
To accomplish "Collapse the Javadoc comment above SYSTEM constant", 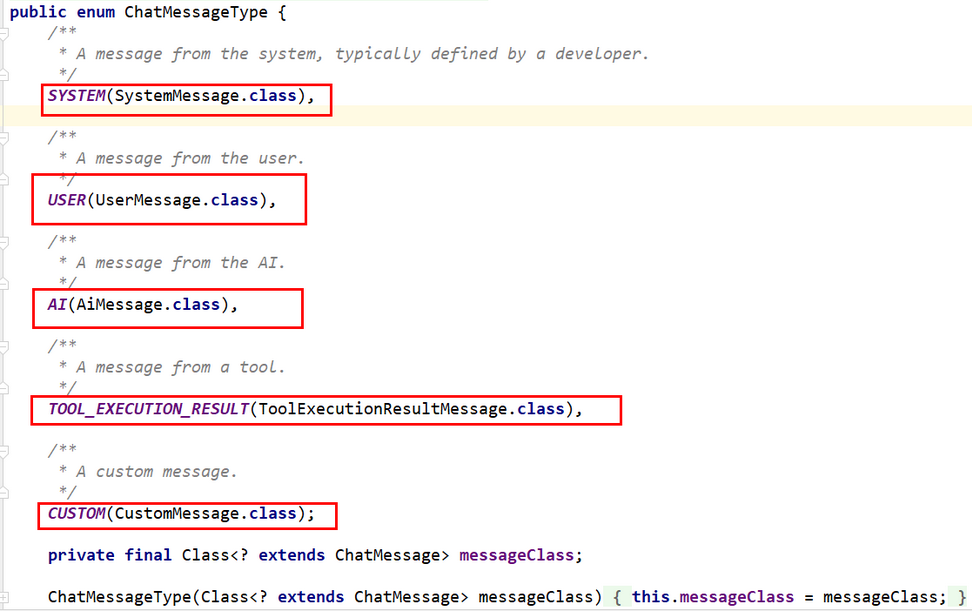I will [4, 33].
